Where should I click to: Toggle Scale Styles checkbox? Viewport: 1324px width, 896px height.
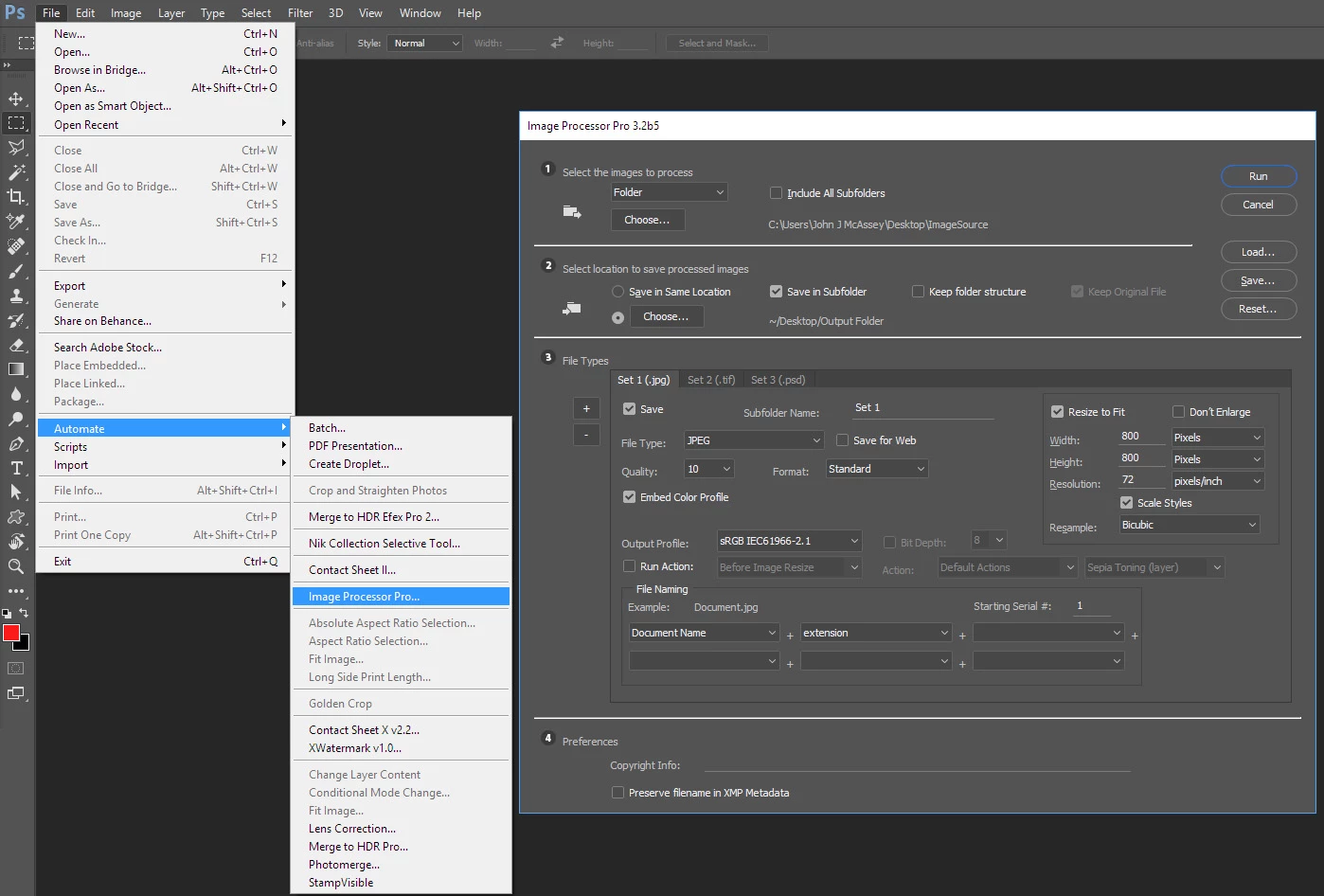point(1126,503)
